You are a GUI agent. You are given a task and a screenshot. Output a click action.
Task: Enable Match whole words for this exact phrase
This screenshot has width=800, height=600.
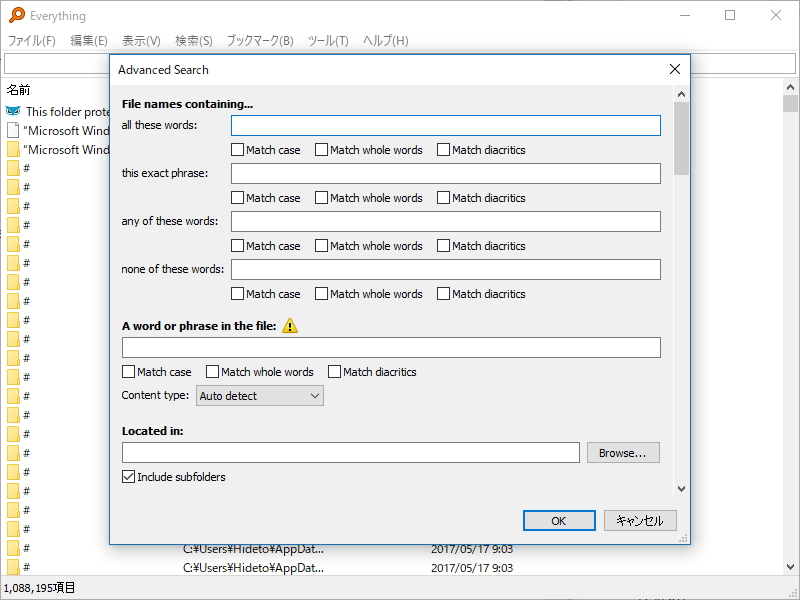tap(321, 197)
